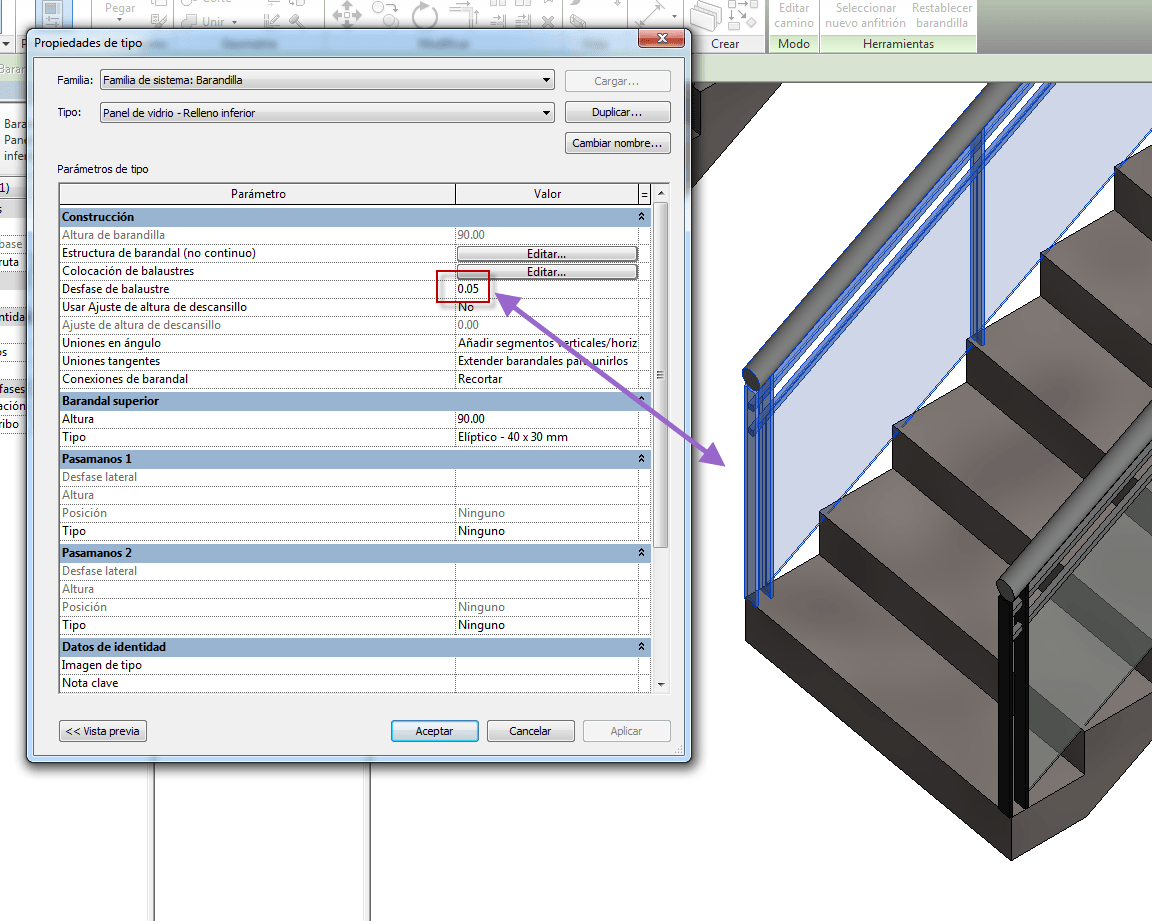Collapse the Pasamanos 1 section

point(641,458)
